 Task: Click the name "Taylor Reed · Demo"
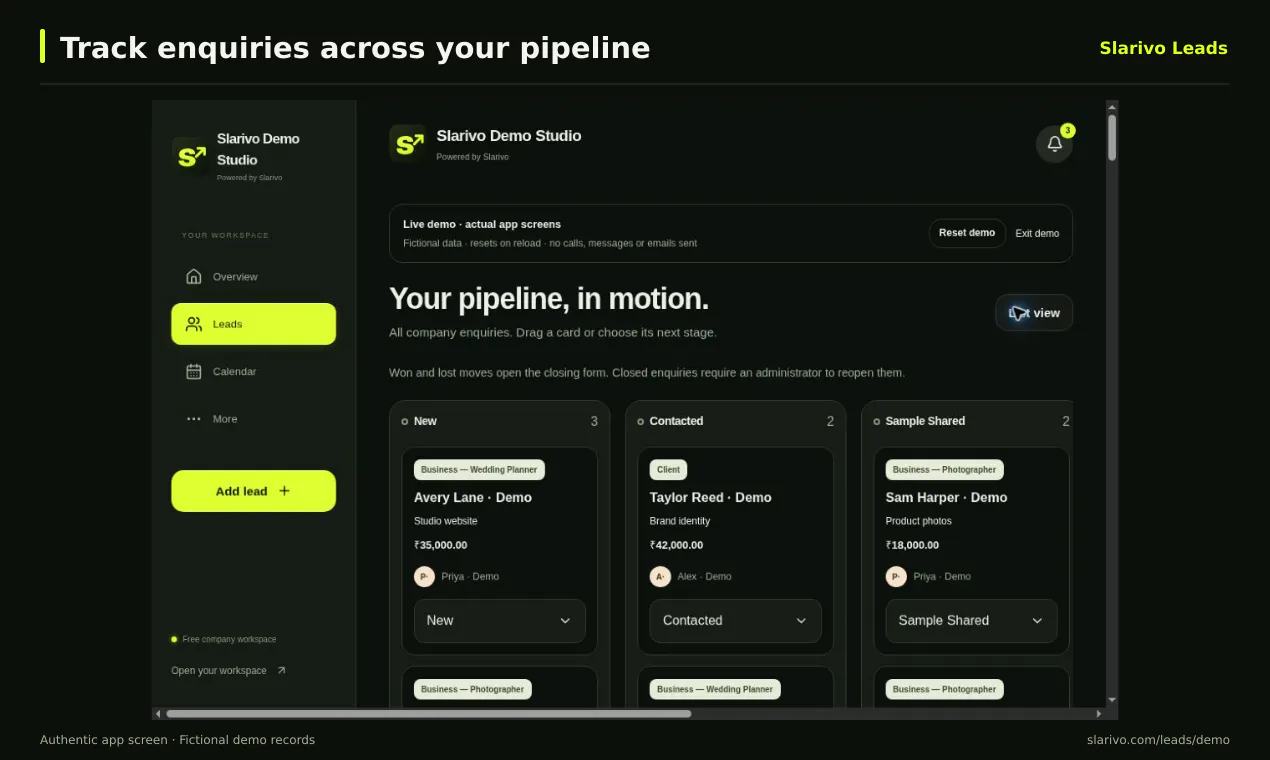(x=711, y=497)
